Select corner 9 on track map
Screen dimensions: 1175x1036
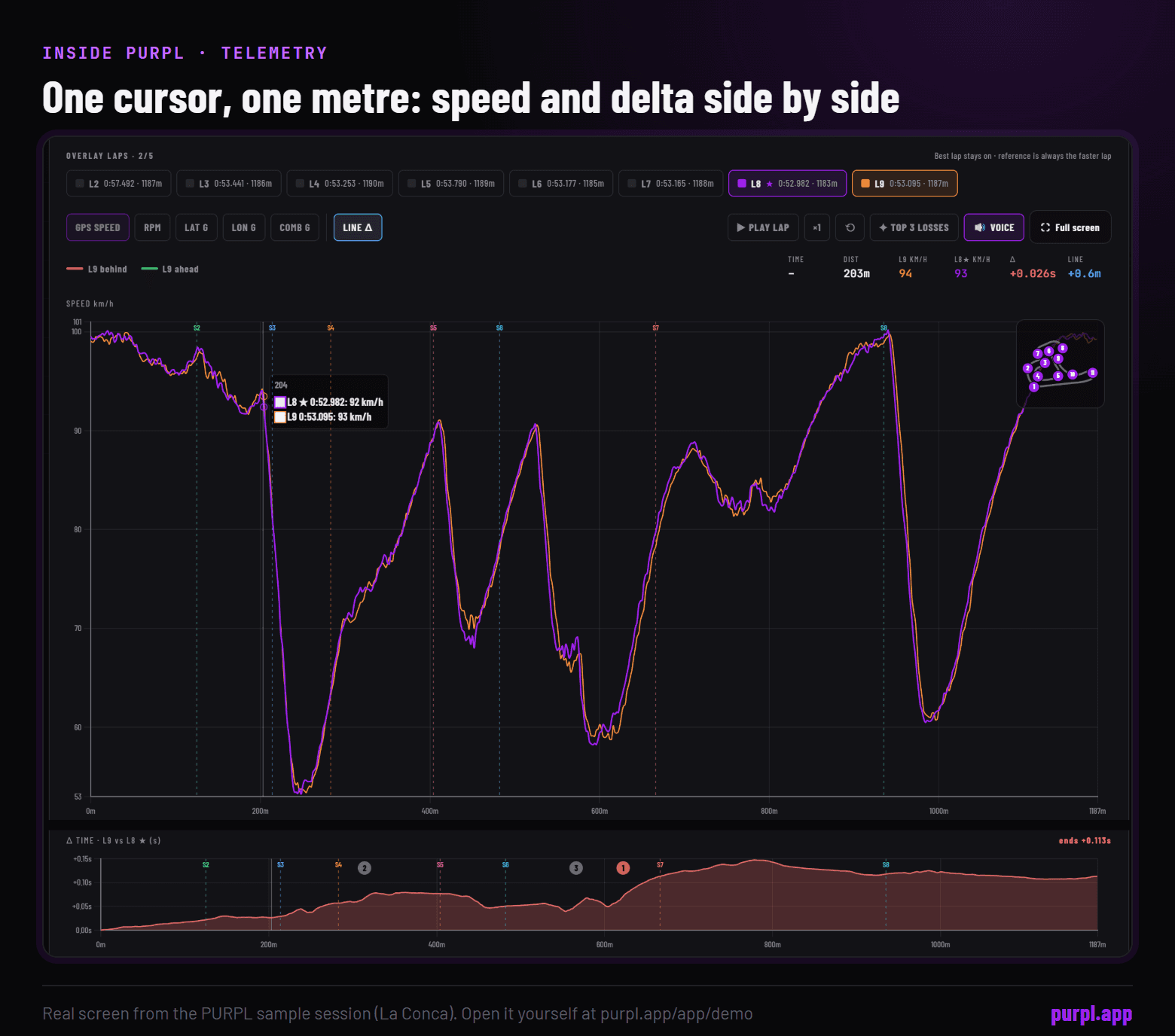[1058, 358]
